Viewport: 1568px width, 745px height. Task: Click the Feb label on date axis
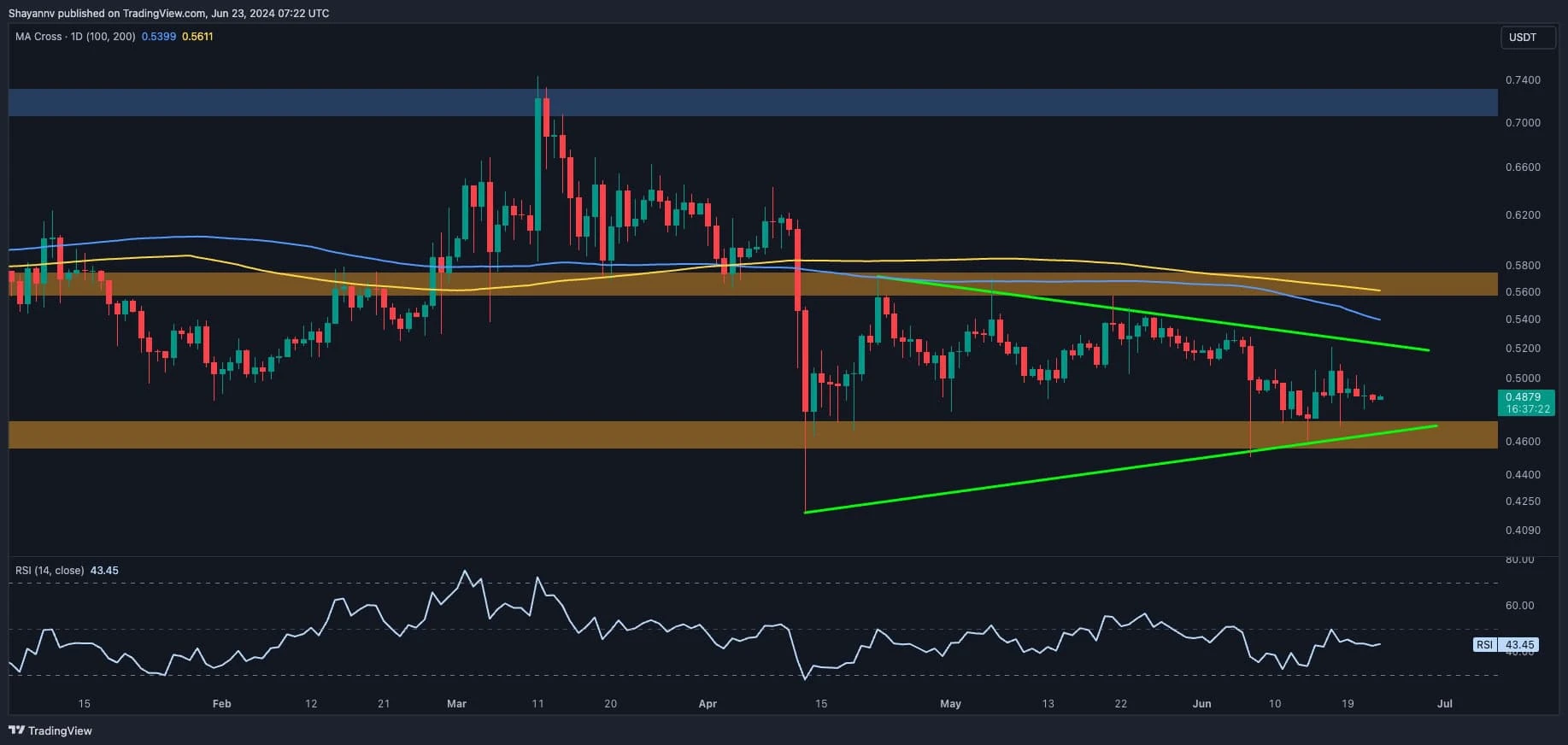pyautogui.click(x=221, y=704)
